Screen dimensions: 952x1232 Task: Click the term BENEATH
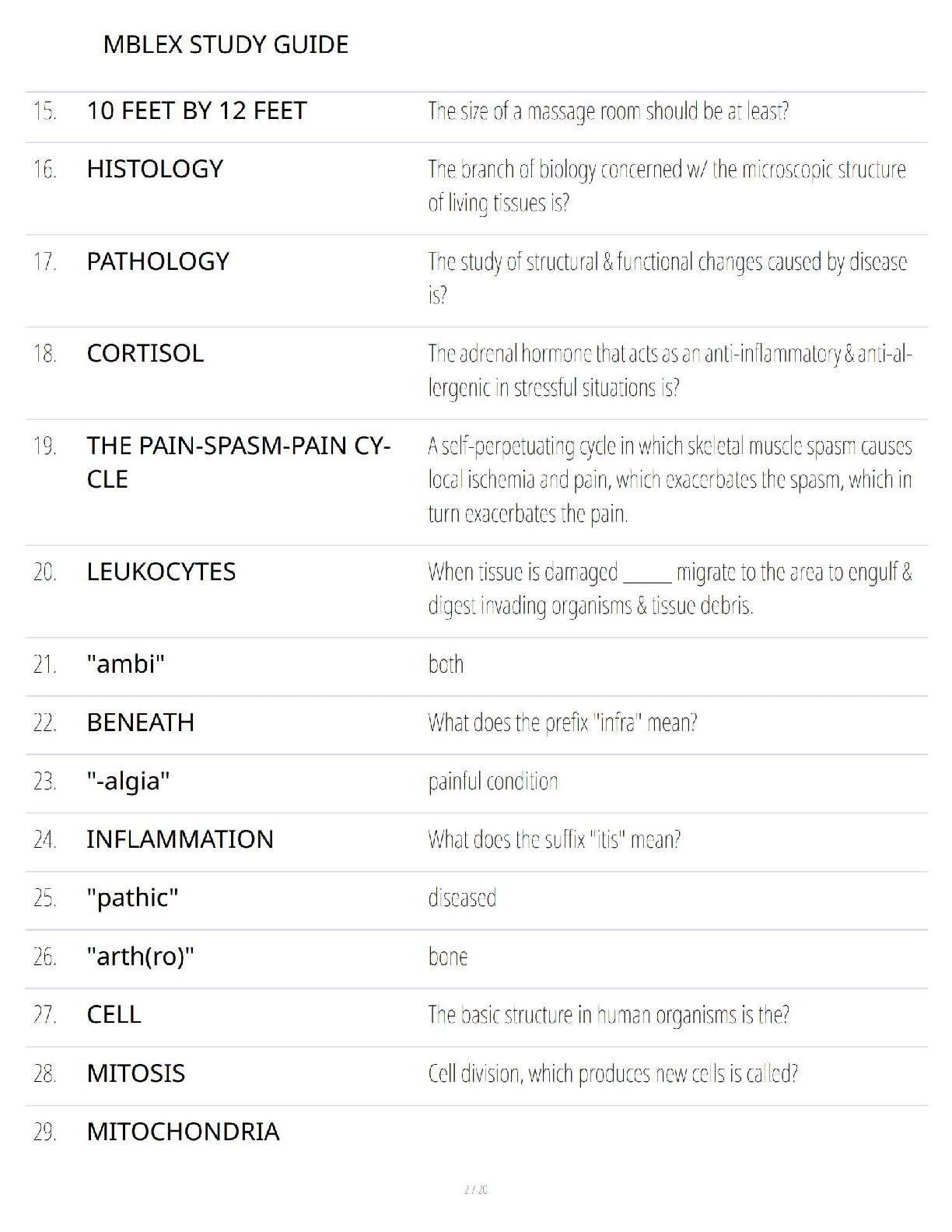(x=141, y=723)
